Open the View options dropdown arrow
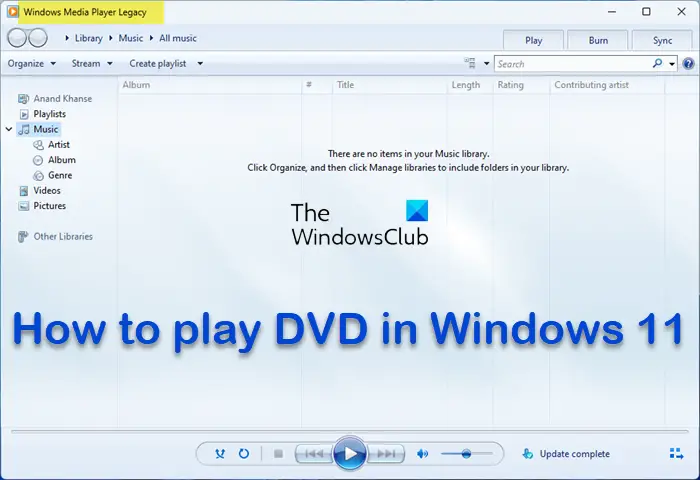The width and height of the screenshot is (700, 480). click(x=487, y=63)
